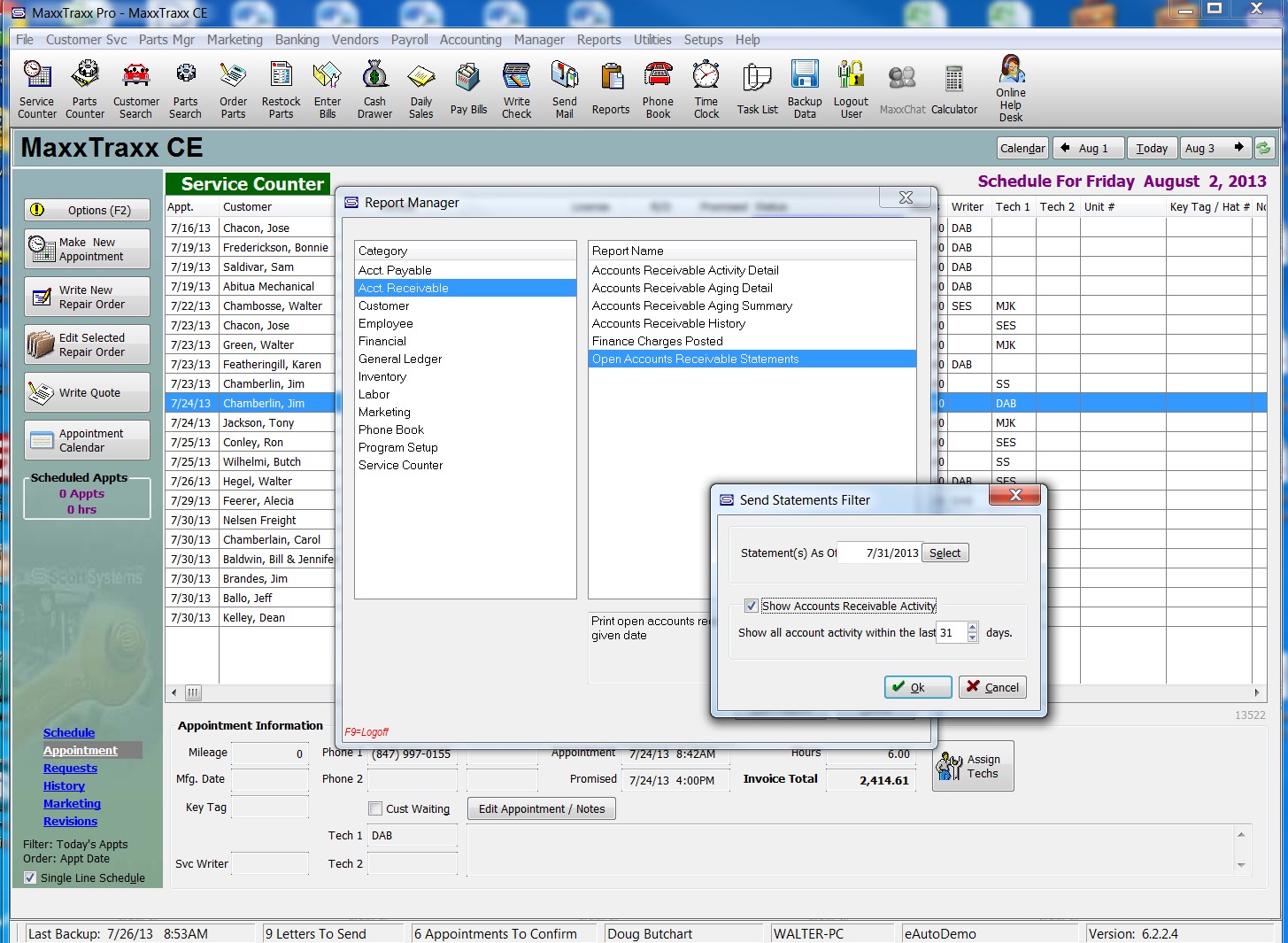Click Assign Techs button
This screenshot has height=943, width=1288.
pyautogui.click(x=972, y=766)
